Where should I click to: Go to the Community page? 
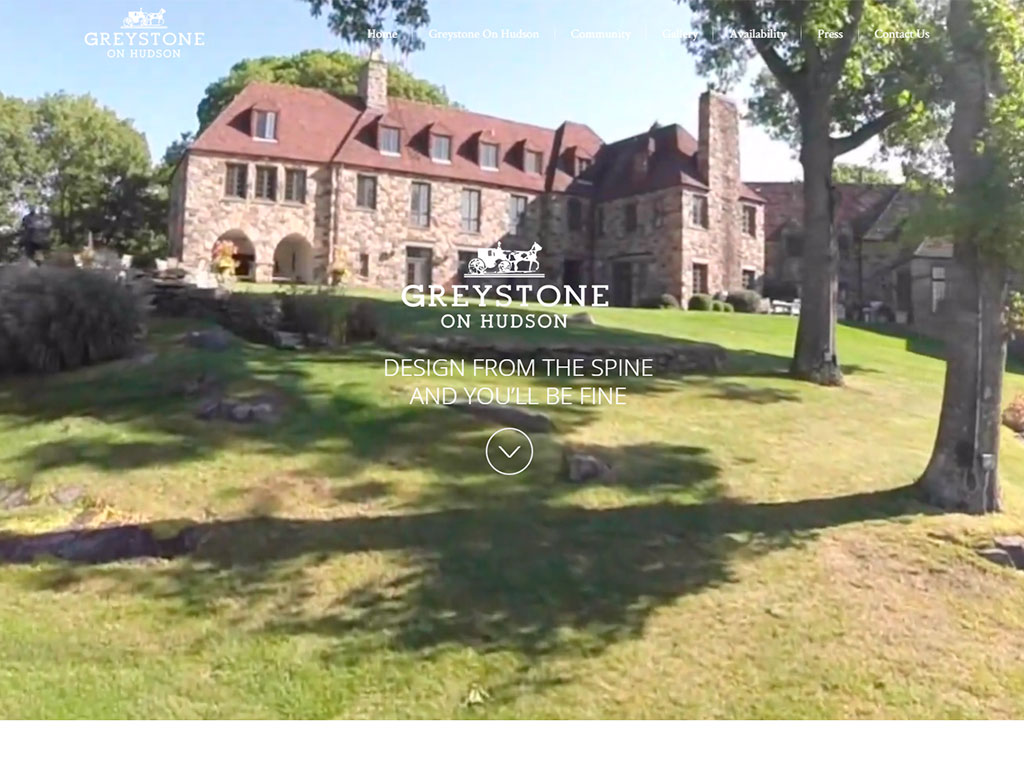coord(600,34)
